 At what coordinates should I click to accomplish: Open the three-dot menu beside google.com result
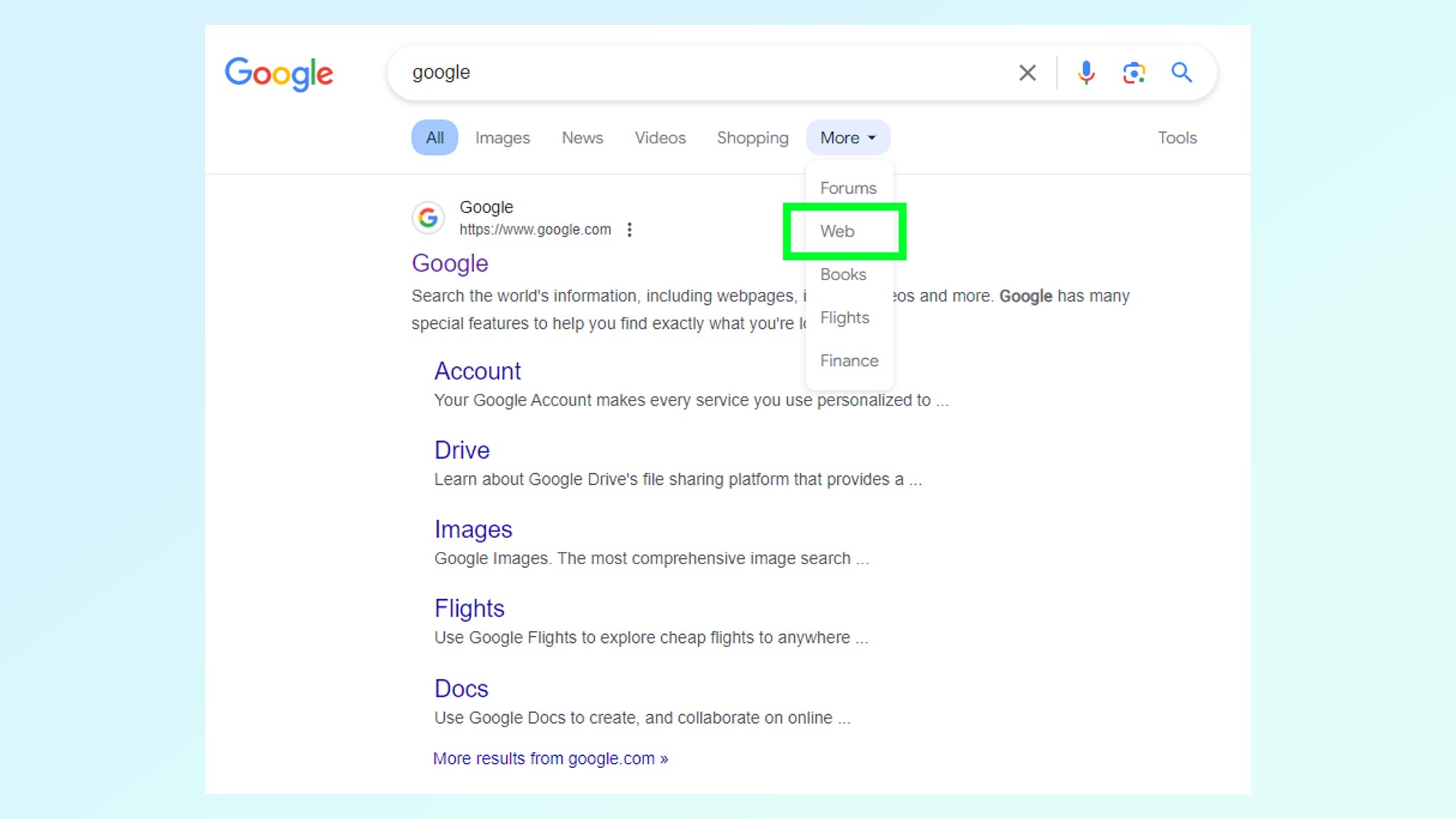click(x=629, y=229)
